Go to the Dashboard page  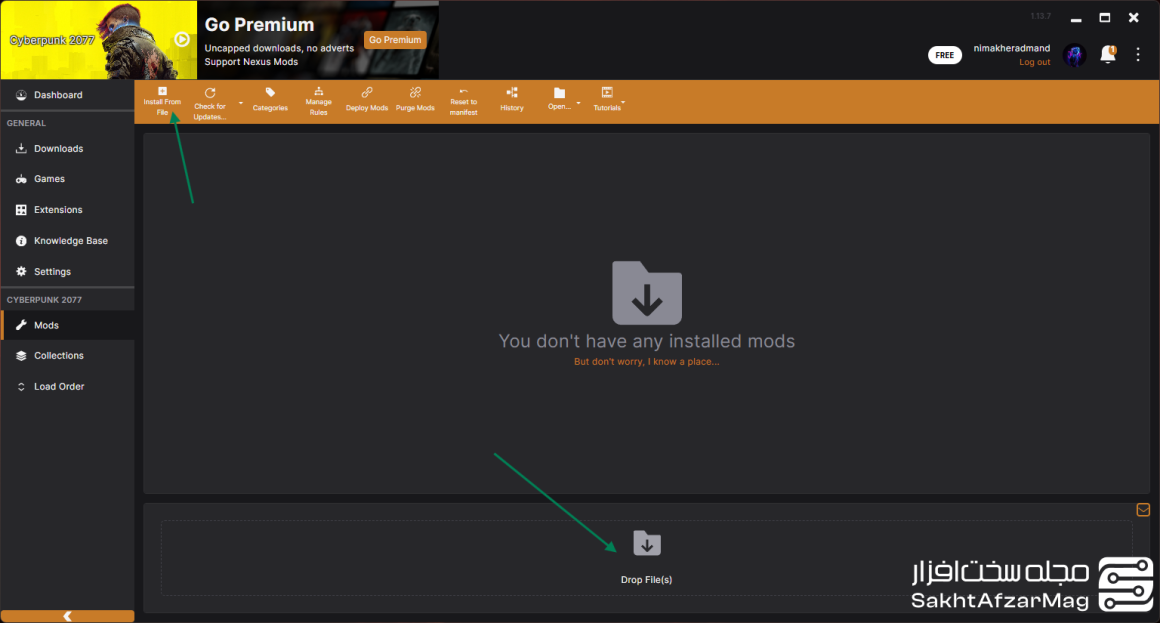pos(67,95)
